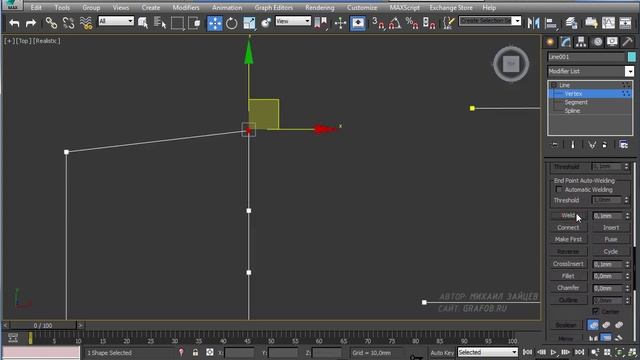640x360 pixels.
Task: Click the Redo arrow icon
Action: 31,23
